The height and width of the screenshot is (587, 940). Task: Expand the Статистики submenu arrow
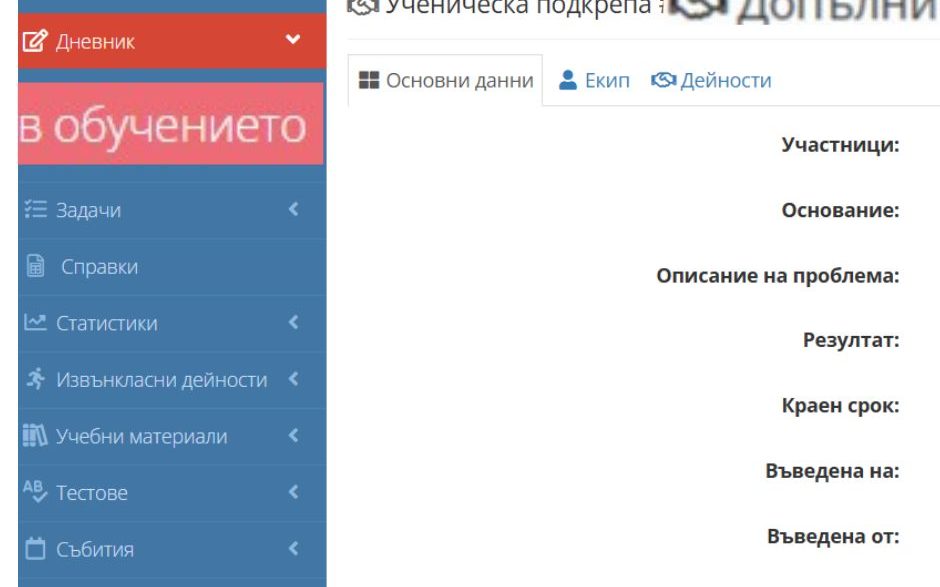click(x=293, y=323)
